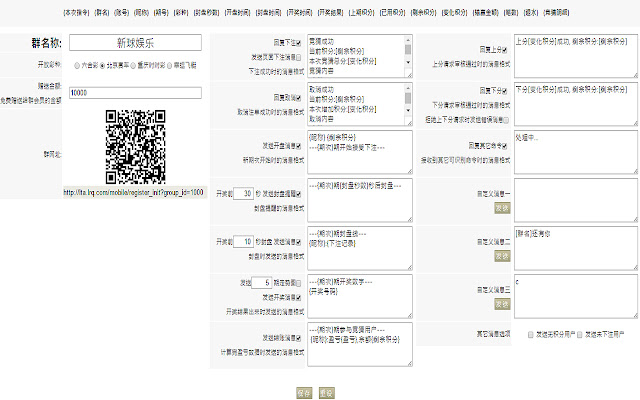This screenshot has width=640, height=400.
Task: Toggle the unchecked checkbox under 回复下注
Action: (x=299, y=58)
